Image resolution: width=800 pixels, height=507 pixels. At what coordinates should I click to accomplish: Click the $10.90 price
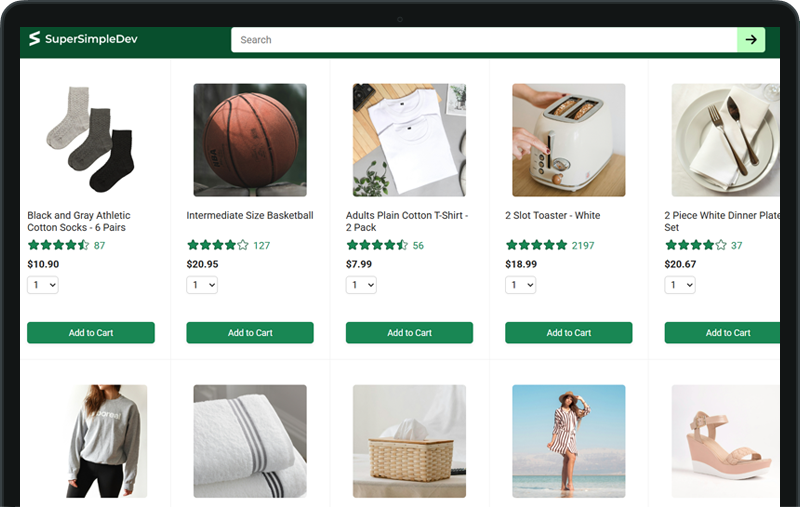click(x=43, y=264)
